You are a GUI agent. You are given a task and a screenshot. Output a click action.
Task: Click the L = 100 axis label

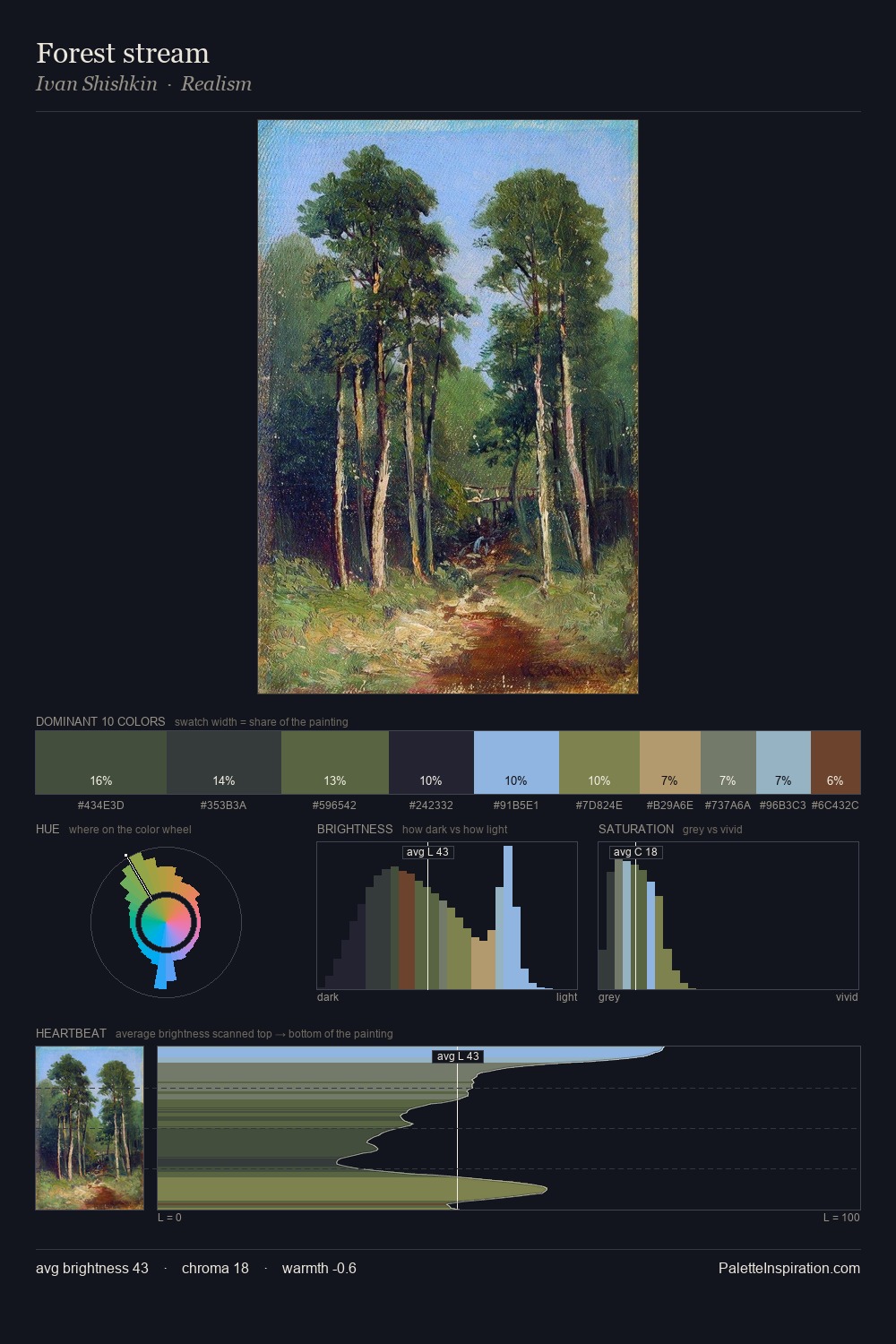coord(841,1218)
